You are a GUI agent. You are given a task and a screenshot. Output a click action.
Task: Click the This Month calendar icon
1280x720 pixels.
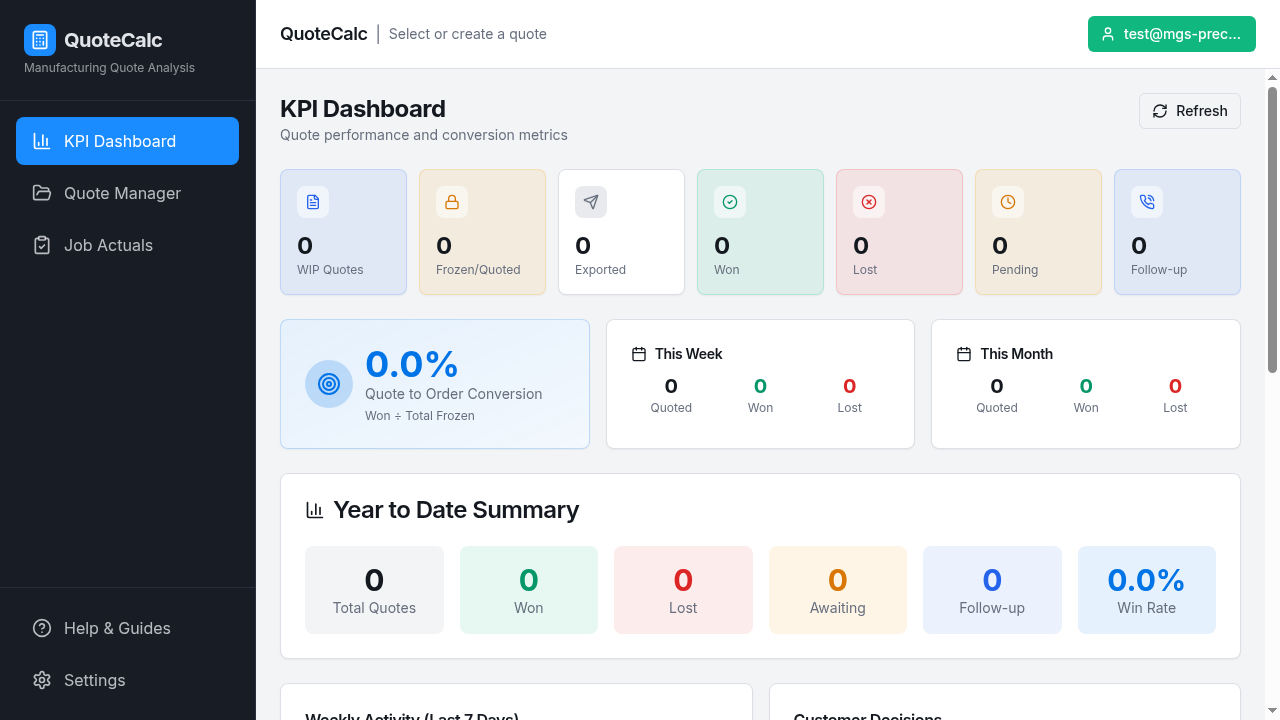pos(964,354)
